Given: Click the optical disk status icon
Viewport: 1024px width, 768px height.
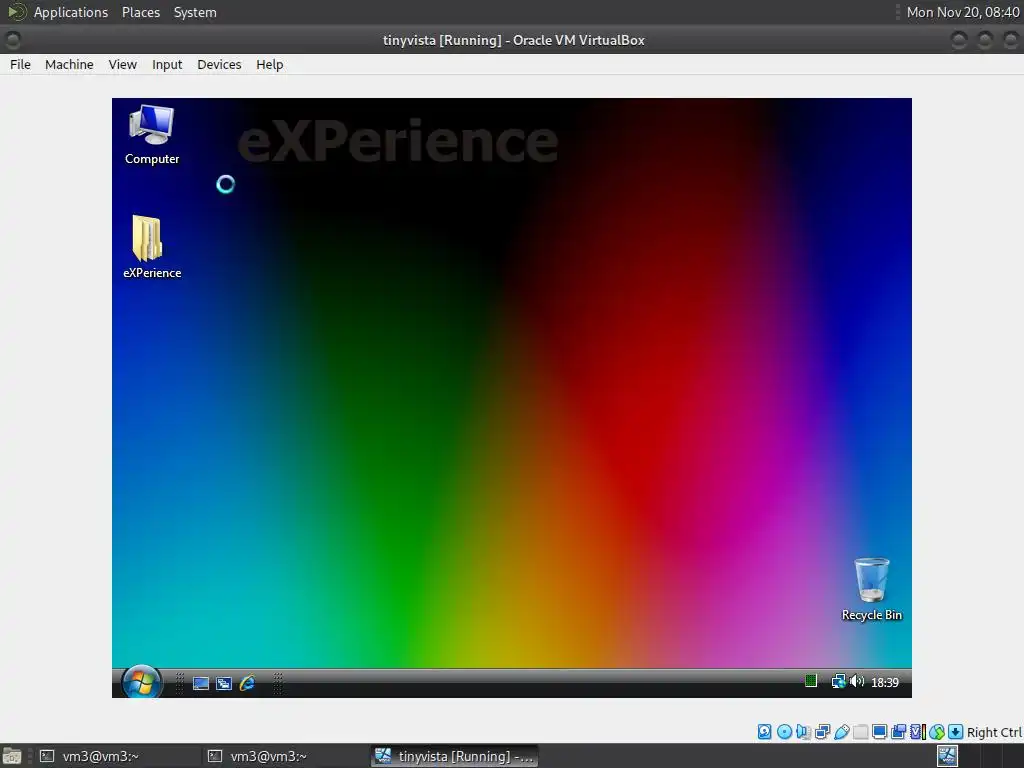Looking at the screenshot, I should click(784, 732).
